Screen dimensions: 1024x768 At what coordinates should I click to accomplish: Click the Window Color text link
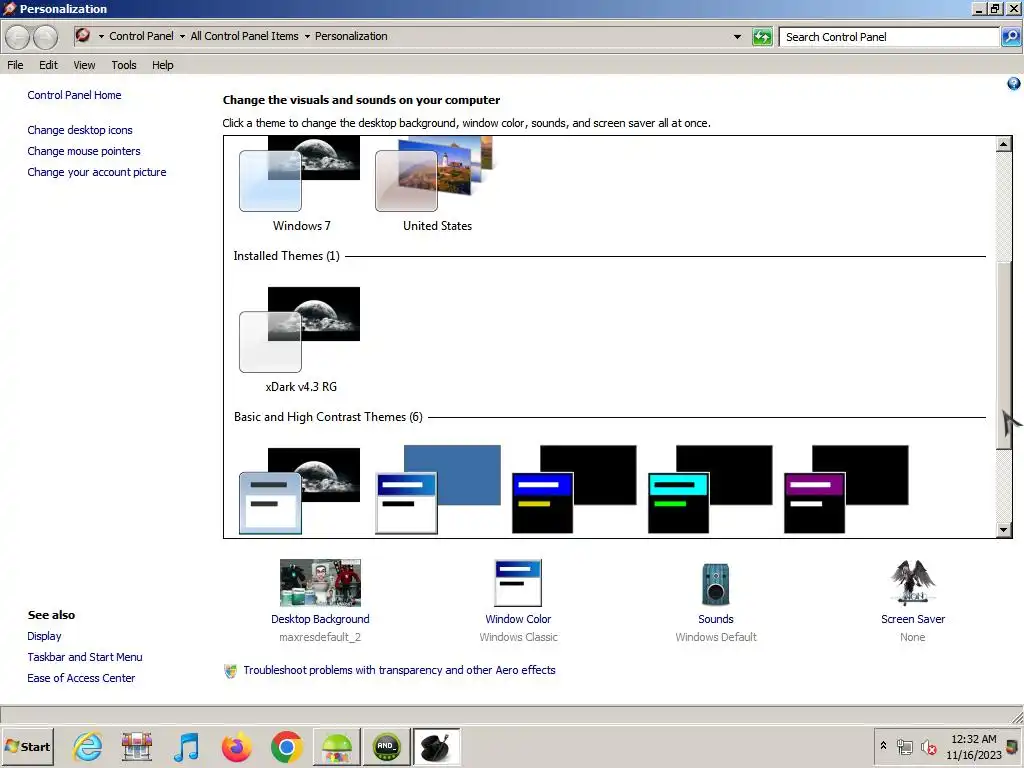click(x=518, y=619)
